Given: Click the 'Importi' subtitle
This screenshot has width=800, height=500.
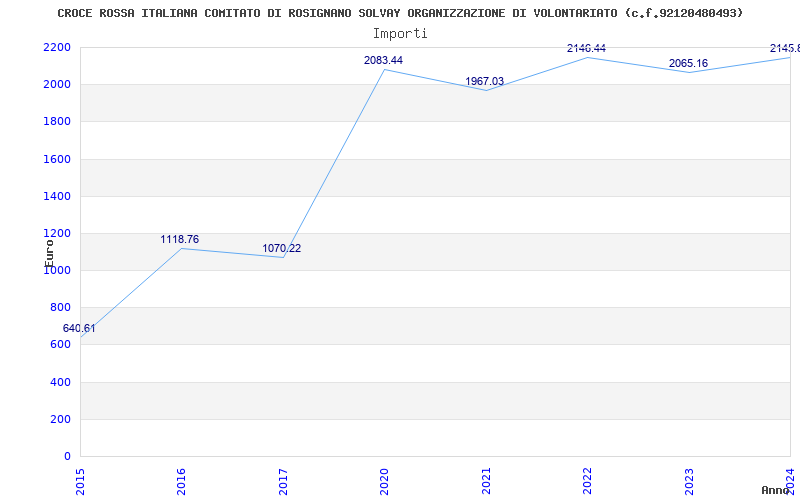Looking at the screenshot, I should (400, 34).
